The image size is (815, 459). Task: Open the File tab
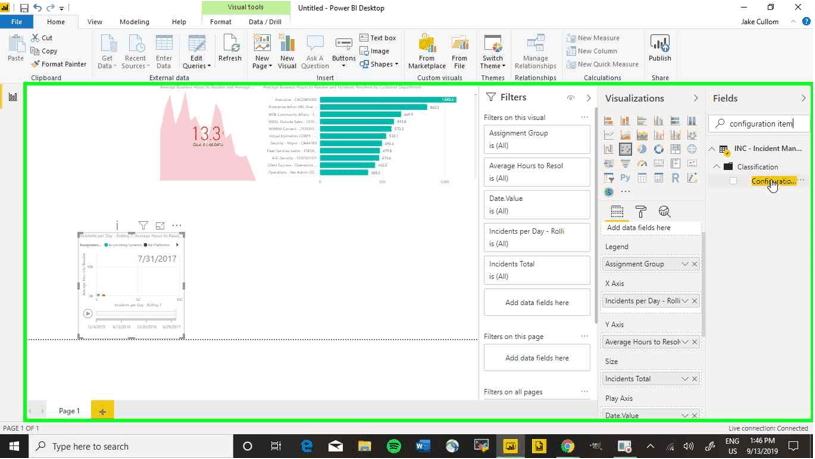tap(17, 22)
